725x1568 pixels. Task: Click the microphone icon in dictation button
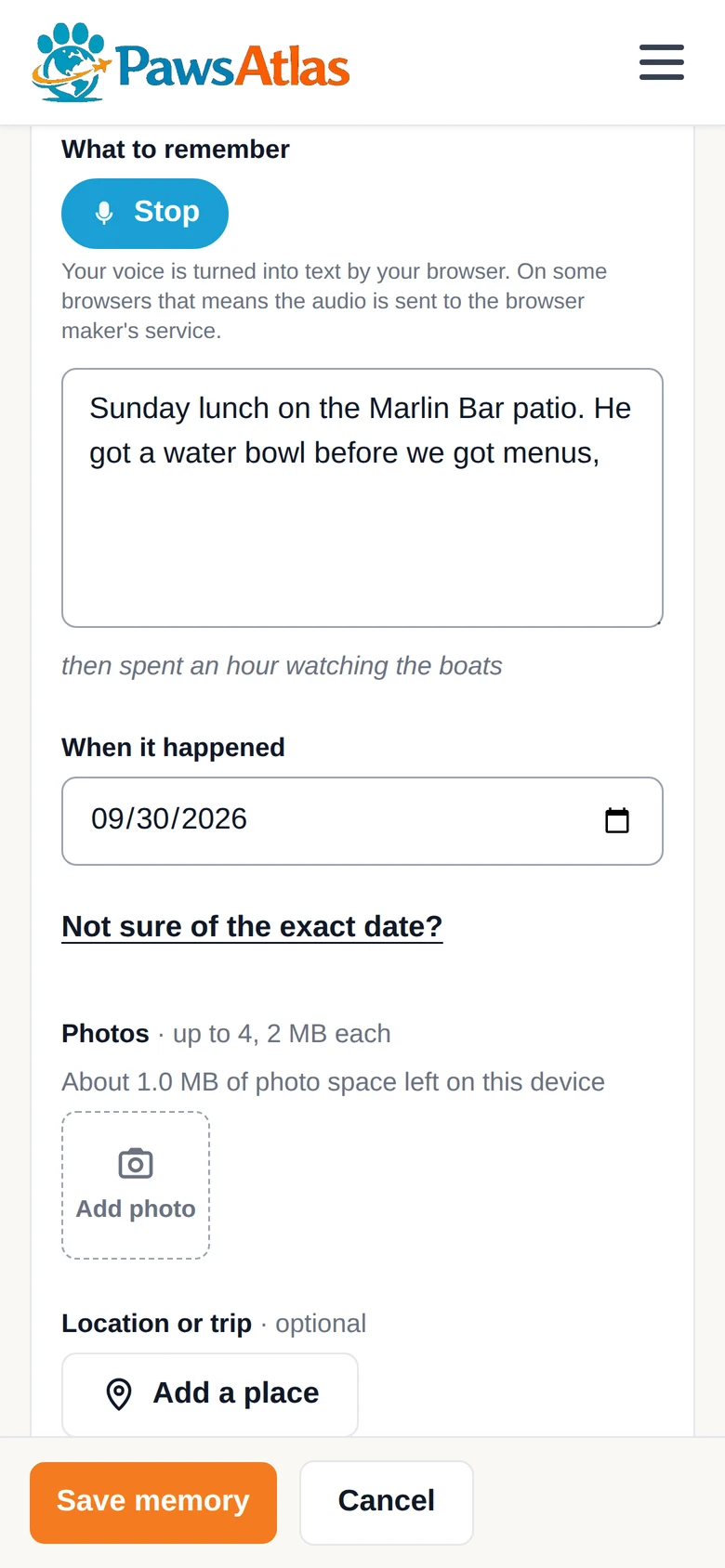[104, 213]
